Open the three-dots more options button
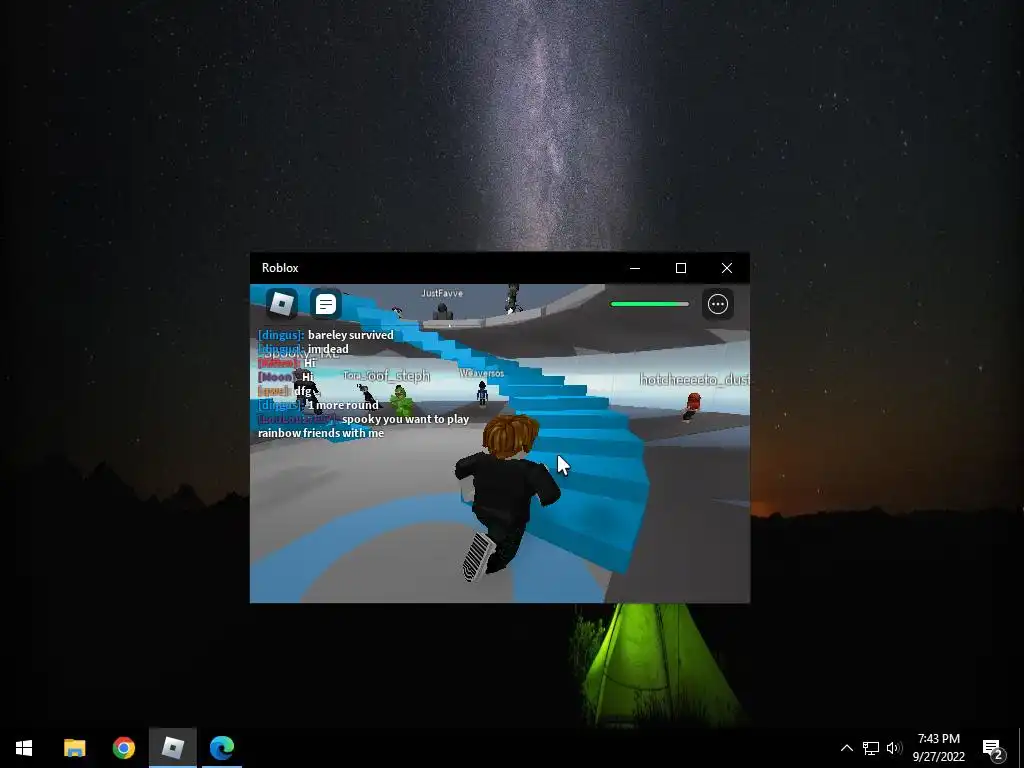This screenshot has height=768, width=1024. pos(718,304)
